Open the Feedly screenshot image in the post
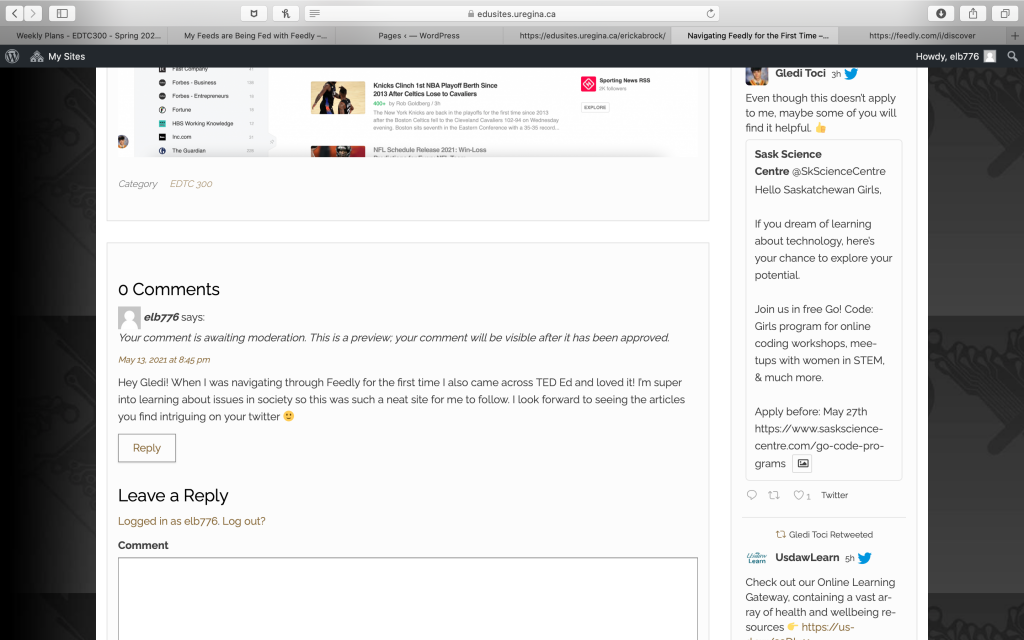 (408, 112)
